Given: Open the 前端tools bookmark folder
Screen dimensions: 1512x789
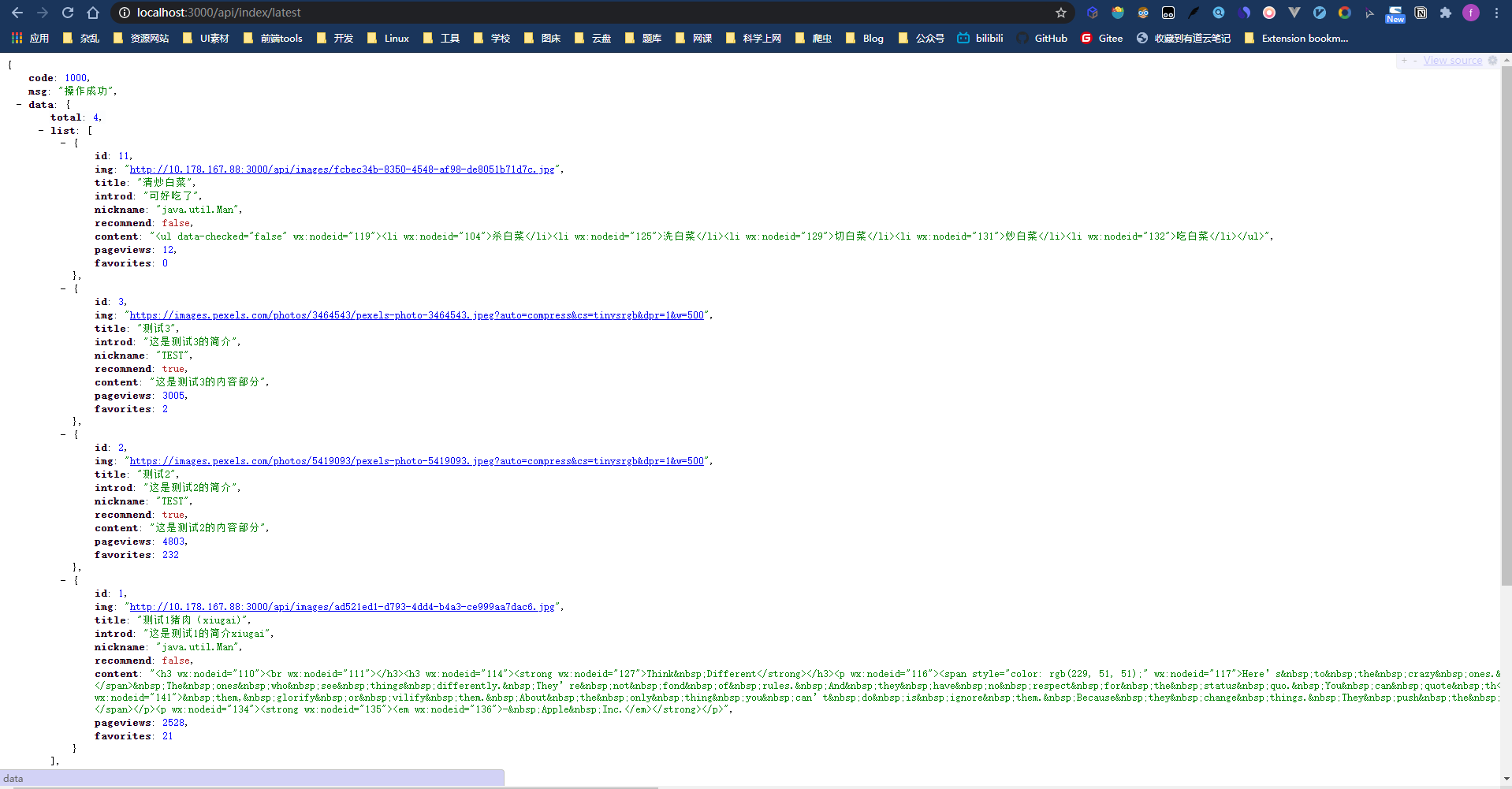Looking at the screenshot, I should pos(273,38).
